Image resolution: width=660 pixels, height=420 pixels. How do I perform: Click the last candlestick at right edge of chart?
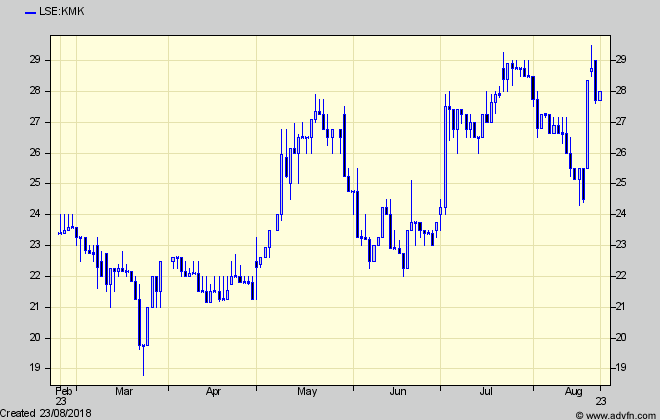pyautogui.click(x=600, y=96)
